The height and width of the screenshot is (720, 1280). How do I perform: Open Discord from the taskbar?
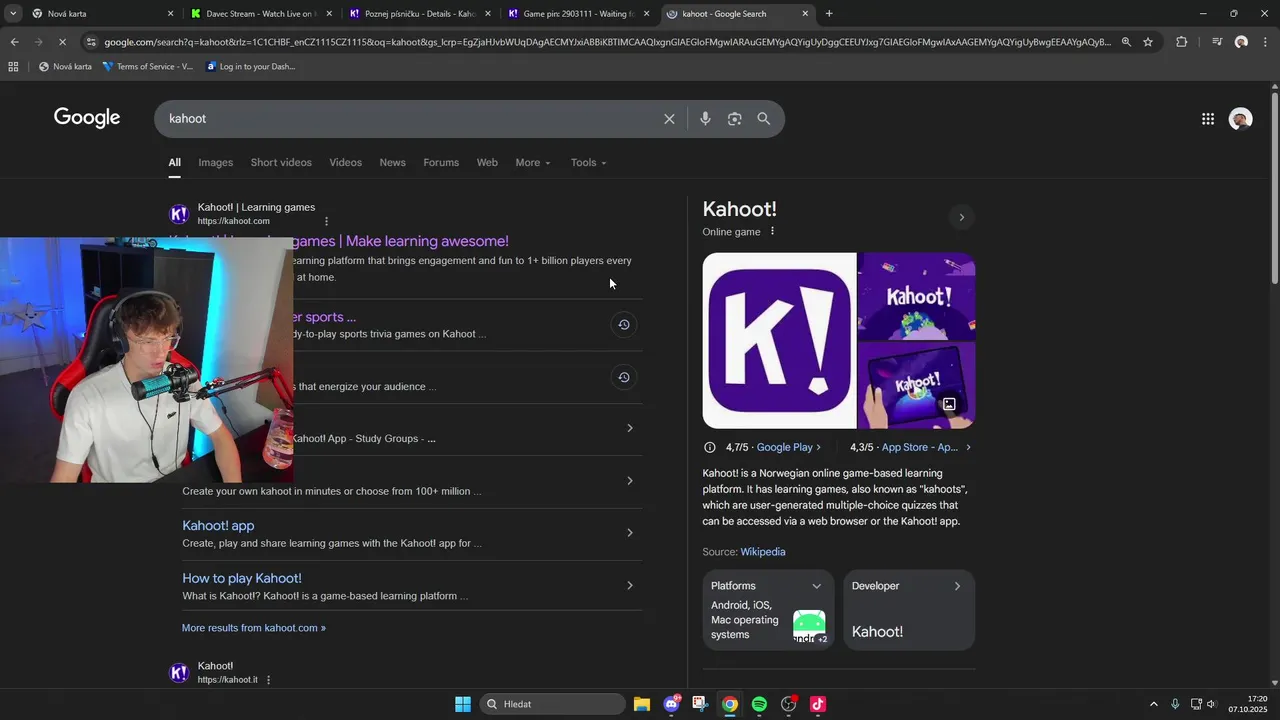coord(672,704)
